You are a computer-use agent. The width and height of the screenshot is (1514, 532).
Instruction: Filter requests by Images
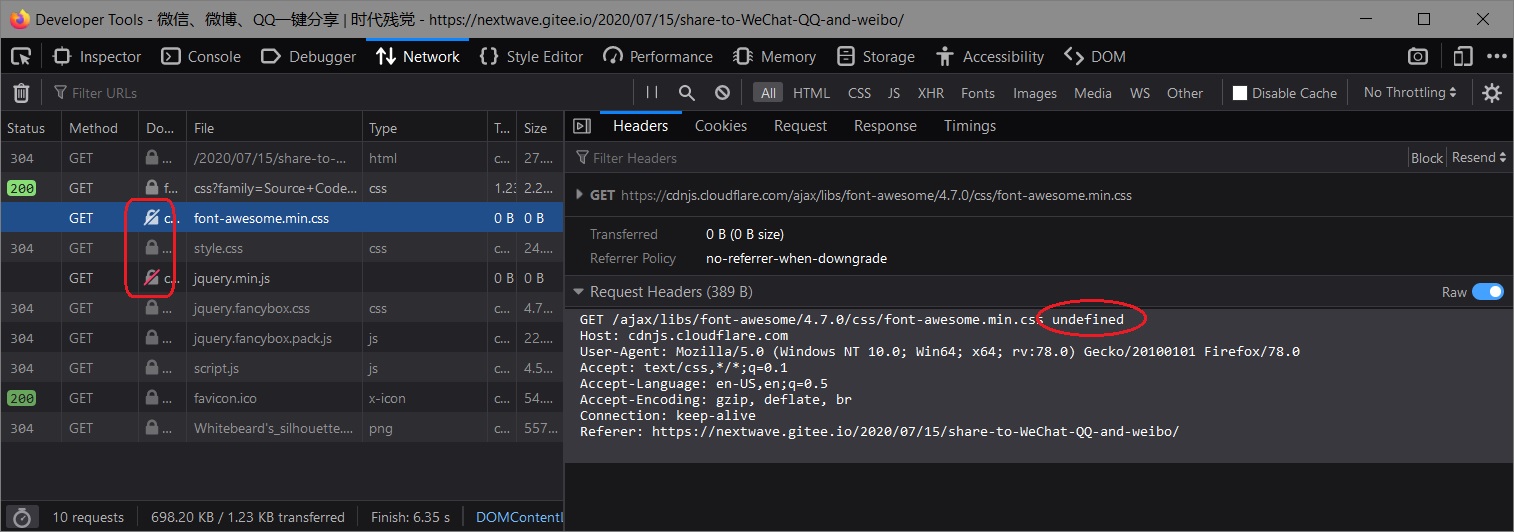[x=1035, y=93]
